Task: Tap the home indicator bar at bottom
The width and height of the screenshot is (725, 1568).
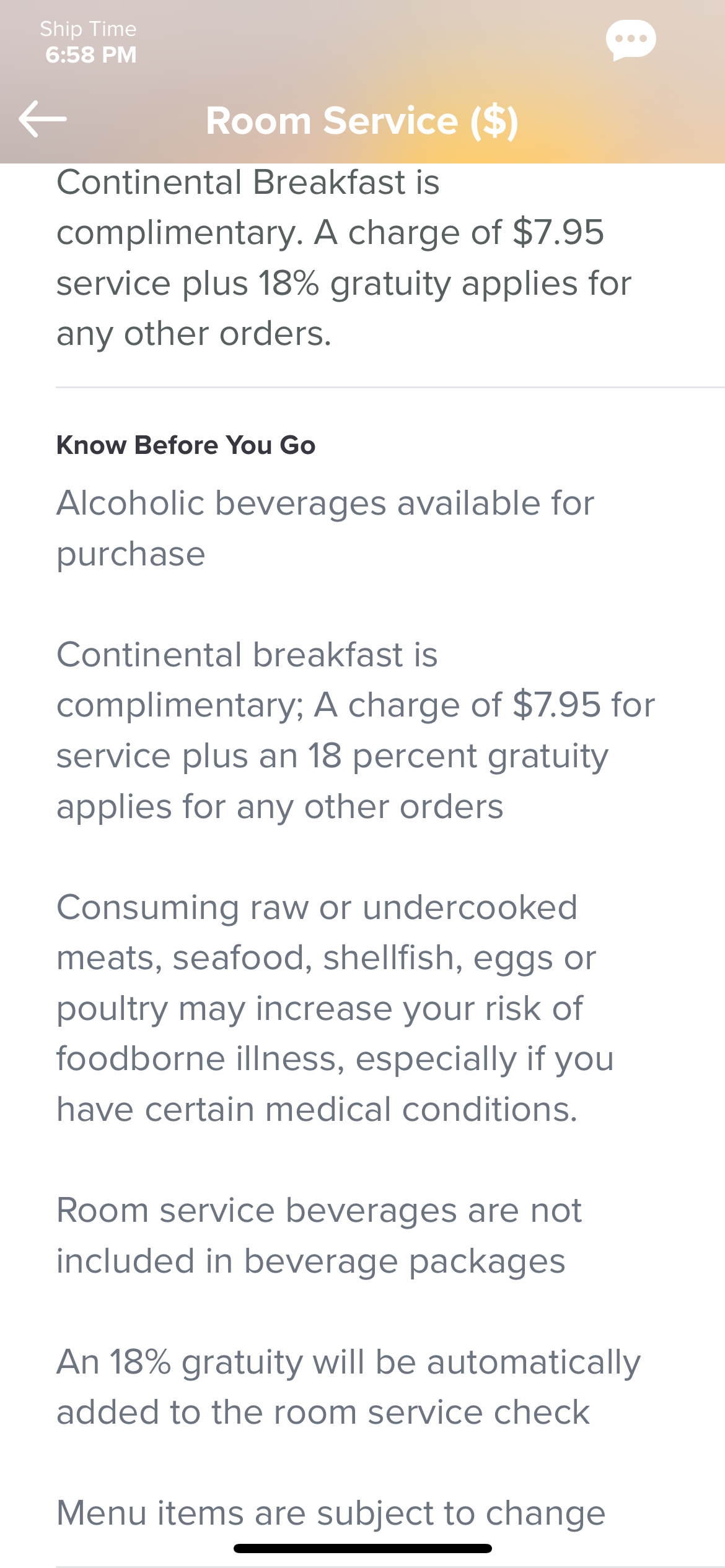Action: point(362,1548)
